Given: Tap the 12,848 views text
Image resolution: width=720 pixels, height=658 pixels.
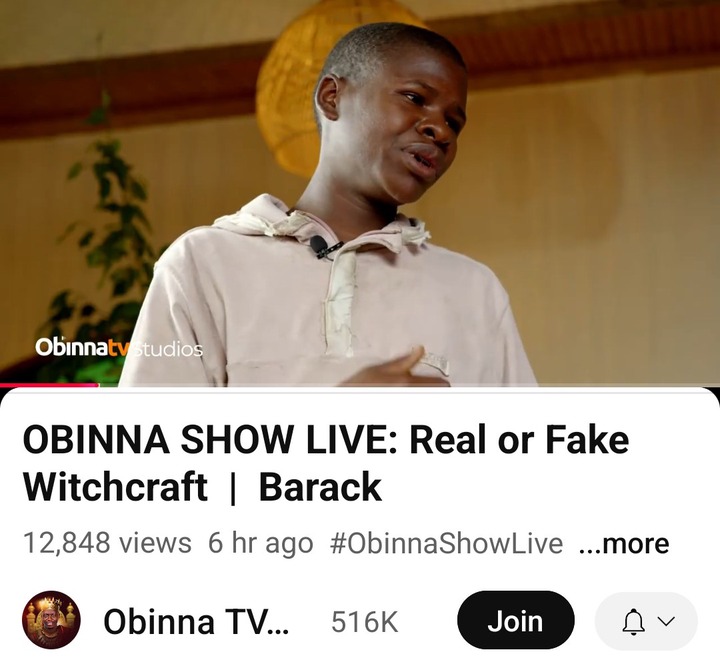Looking at the screenshot, I should (107, 543).
